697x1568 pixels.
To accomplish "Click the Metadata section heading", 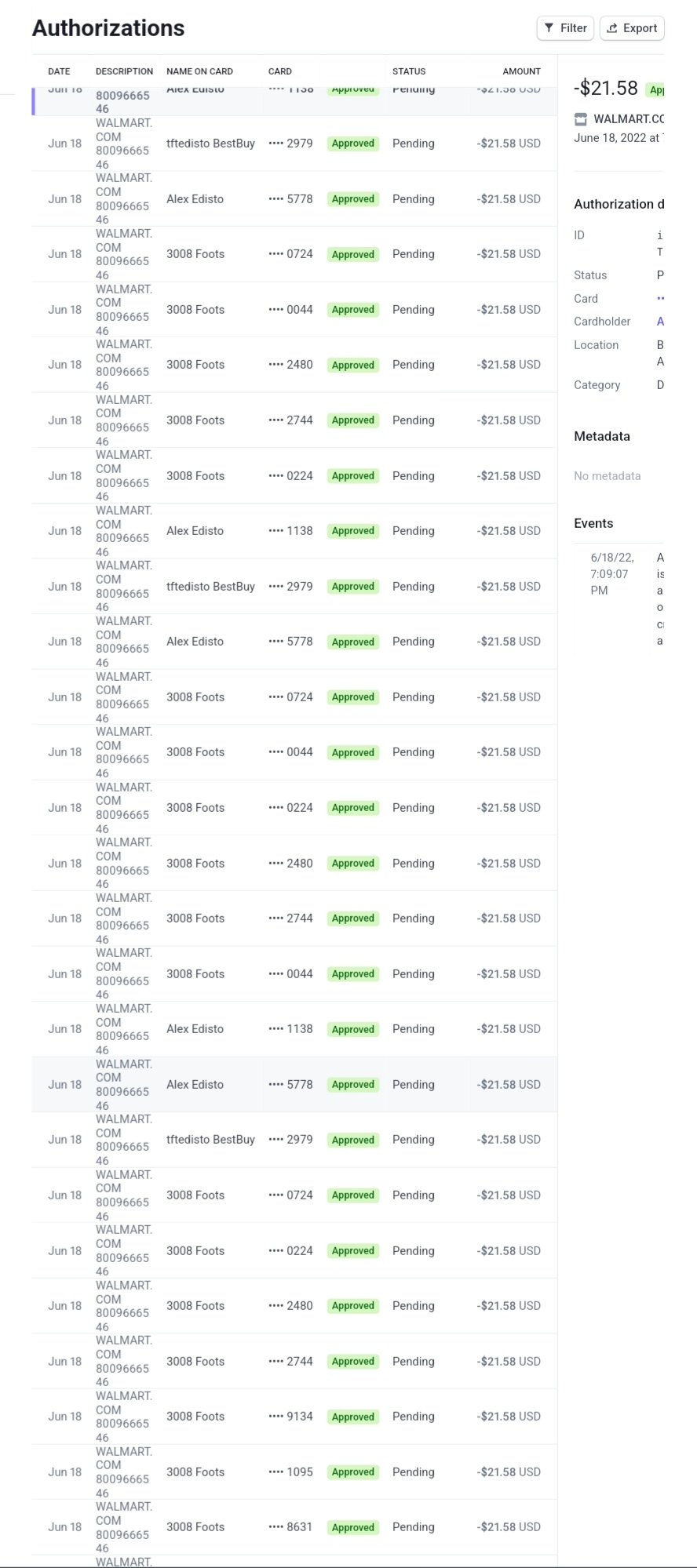I will [x=602, y=437].
